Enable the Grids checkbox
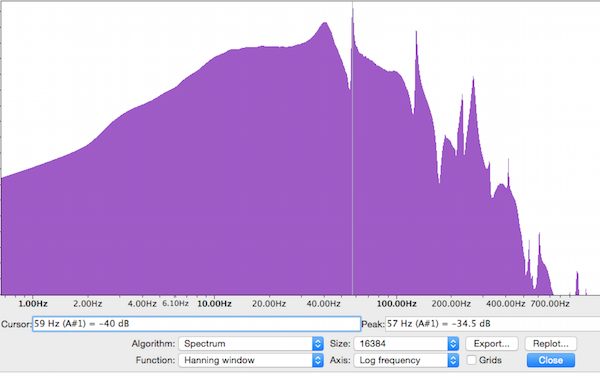 (x=471, y=360)
